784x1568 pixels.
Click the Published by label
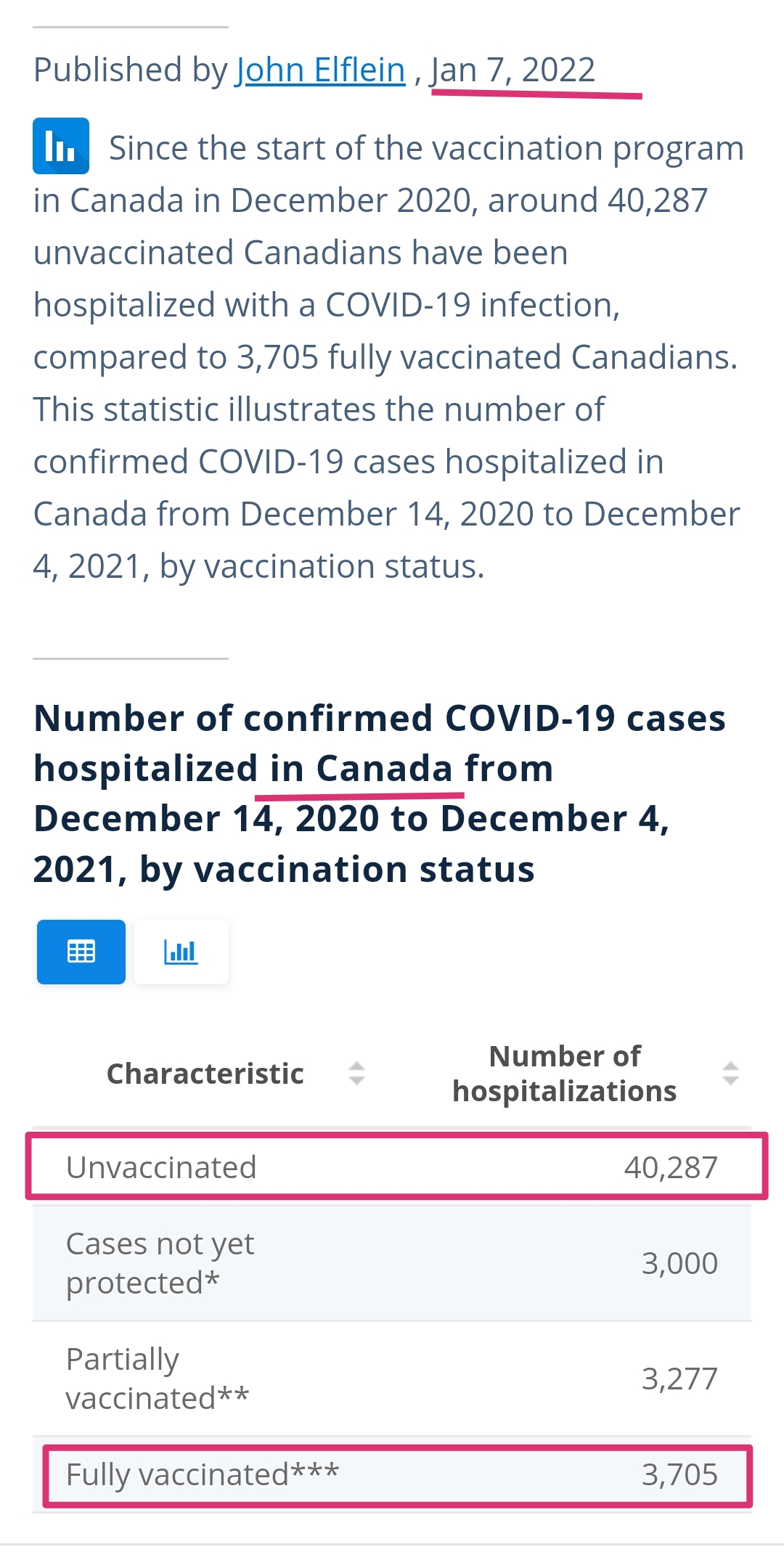pyautogui.click(x=131, y=70)
